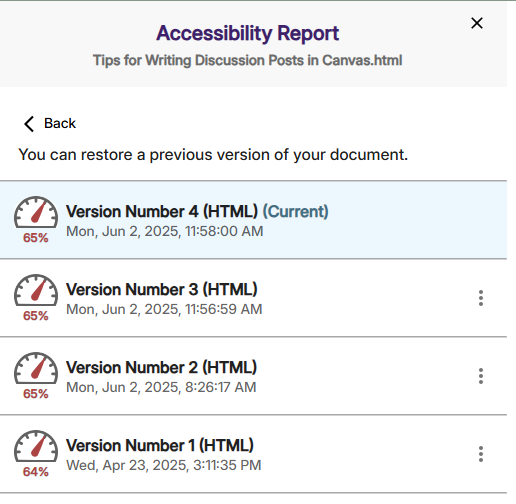Select the Version Number 1 (HTML) title
516x504 pixels.
[x=160, y=445]
